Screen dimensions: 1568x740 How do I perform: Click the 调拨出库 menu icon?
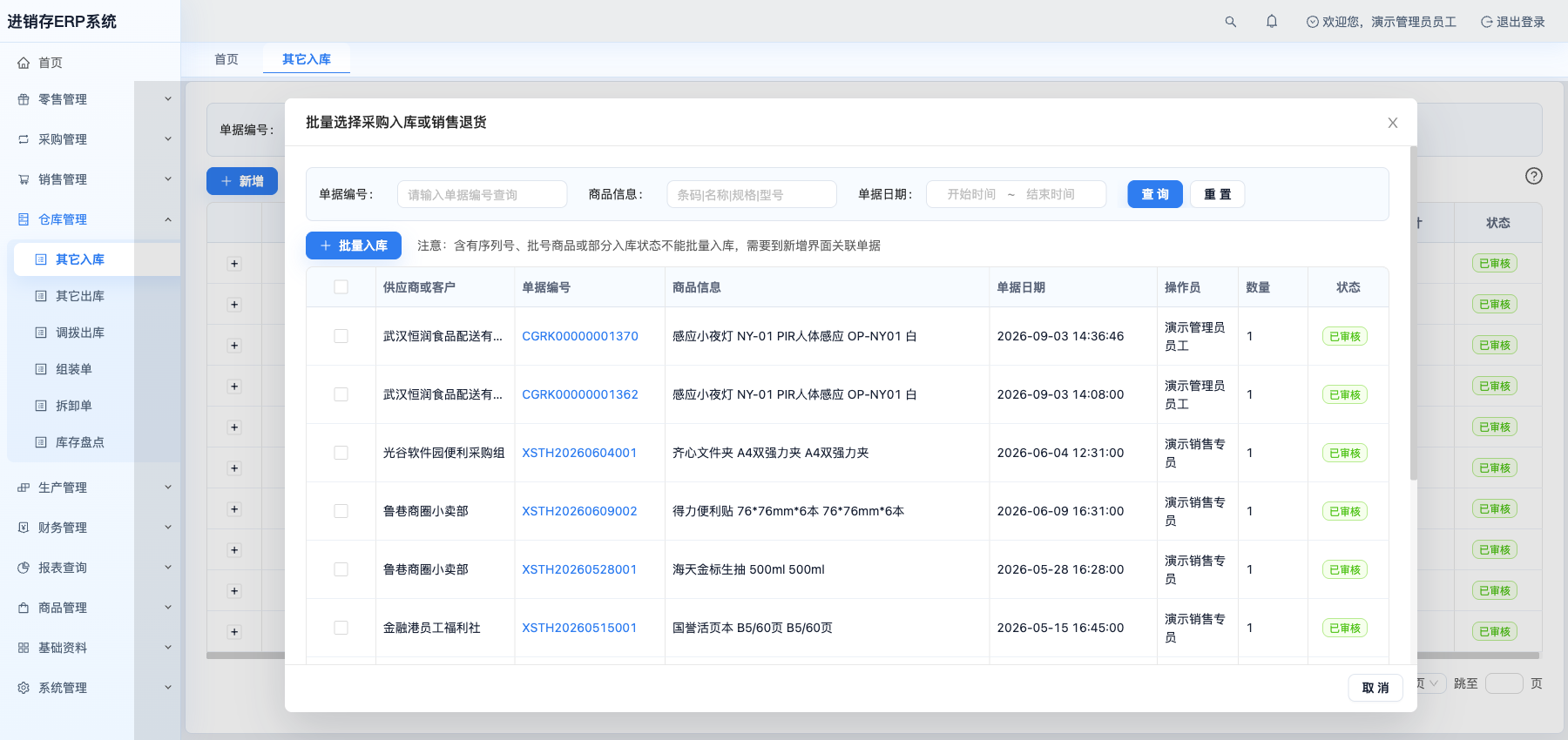click(41, 333)
